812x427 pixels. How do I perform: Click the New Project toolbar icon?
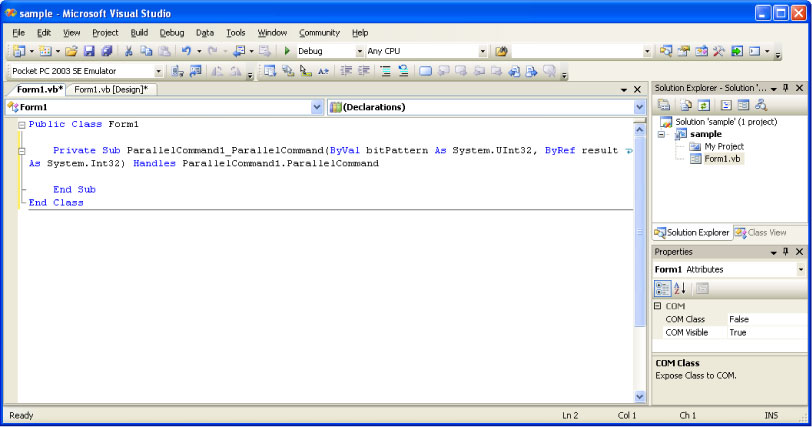[19, 51]
